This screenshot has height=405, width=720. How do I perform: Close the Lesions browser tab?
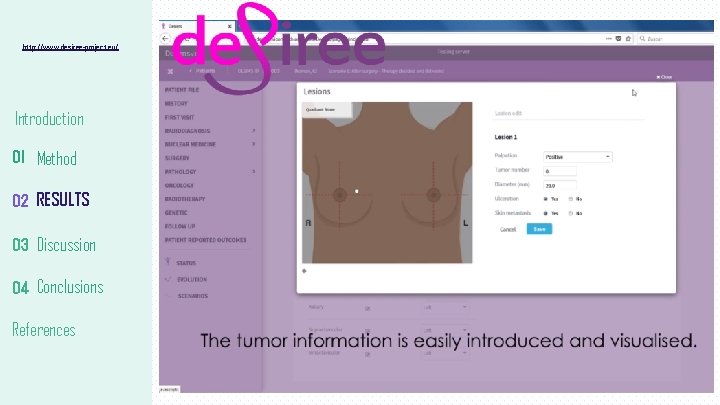coord(230,26)
